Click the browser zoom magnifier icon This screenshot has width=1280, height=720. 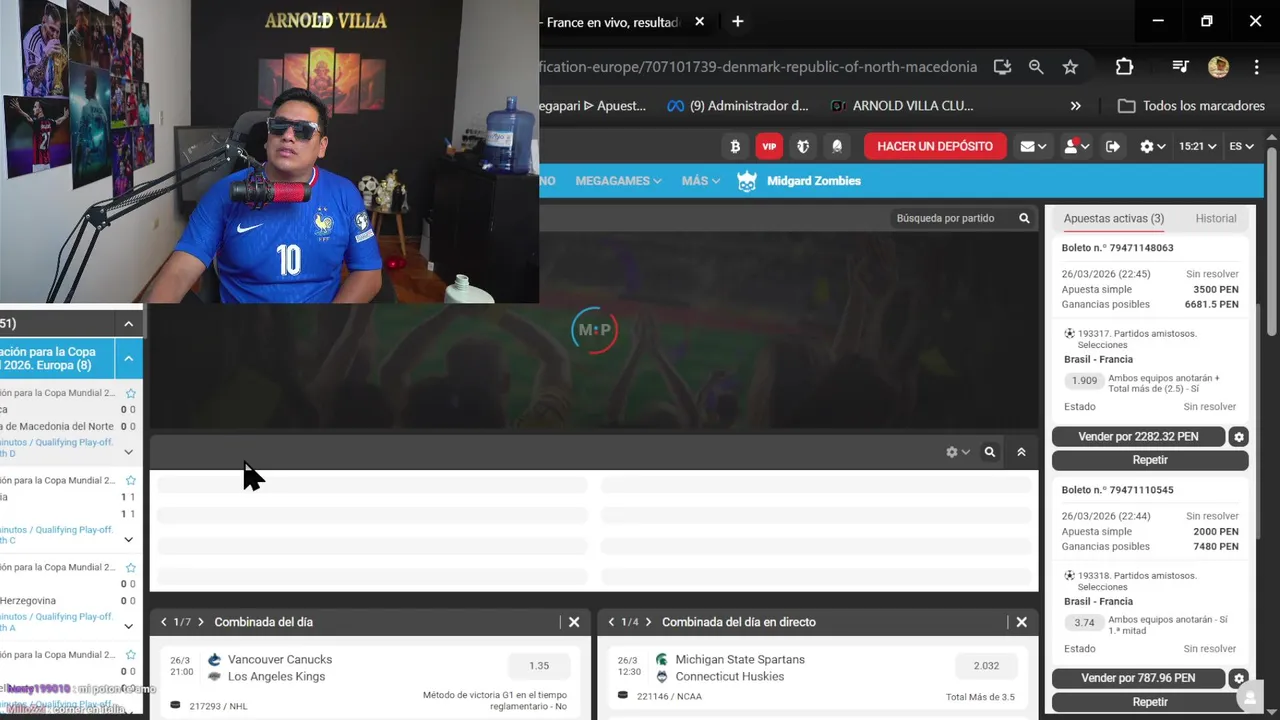coord(1036,67)
